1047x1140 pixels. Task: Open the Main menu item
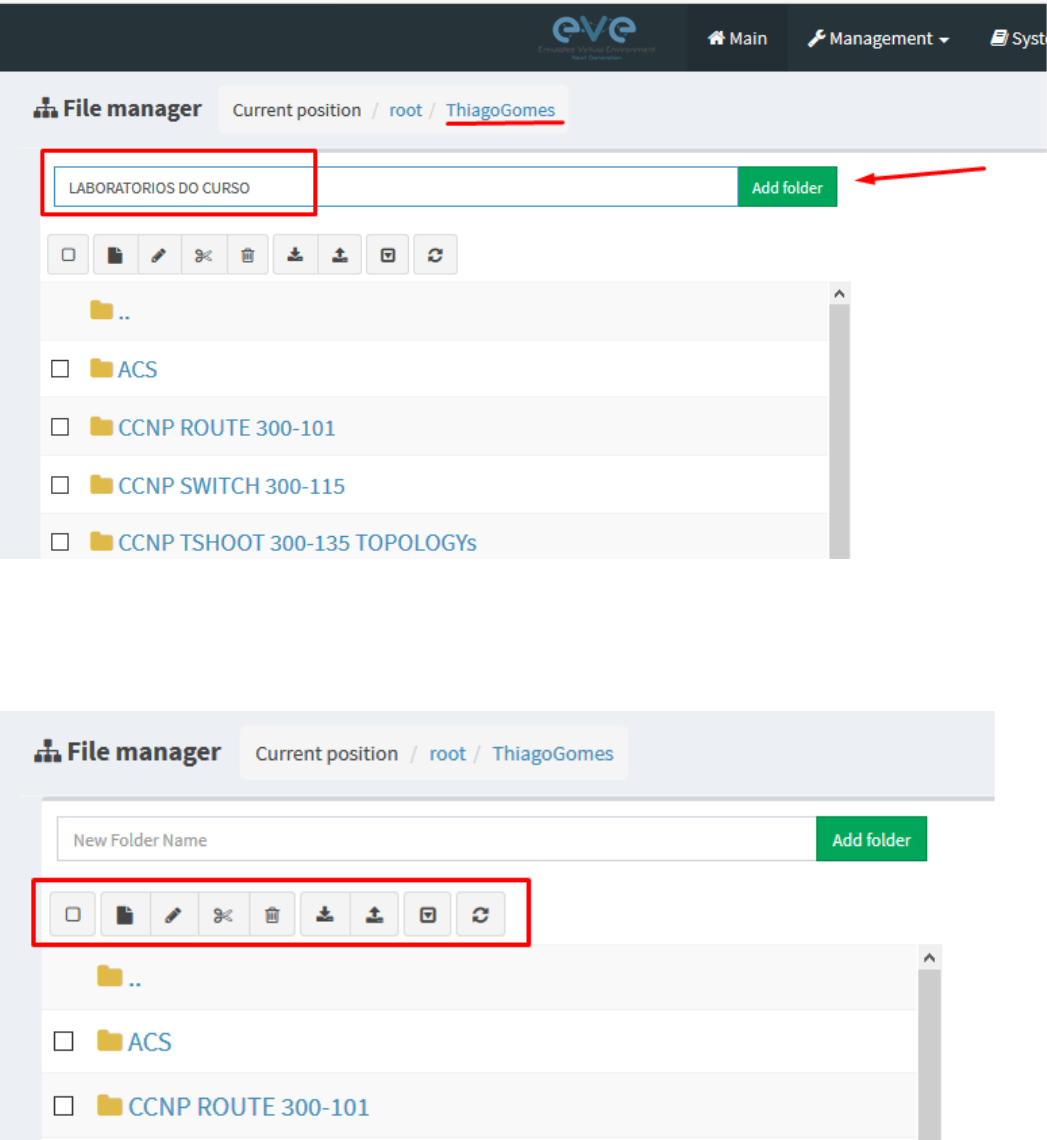pyautogui.click(x=737, y=39)
